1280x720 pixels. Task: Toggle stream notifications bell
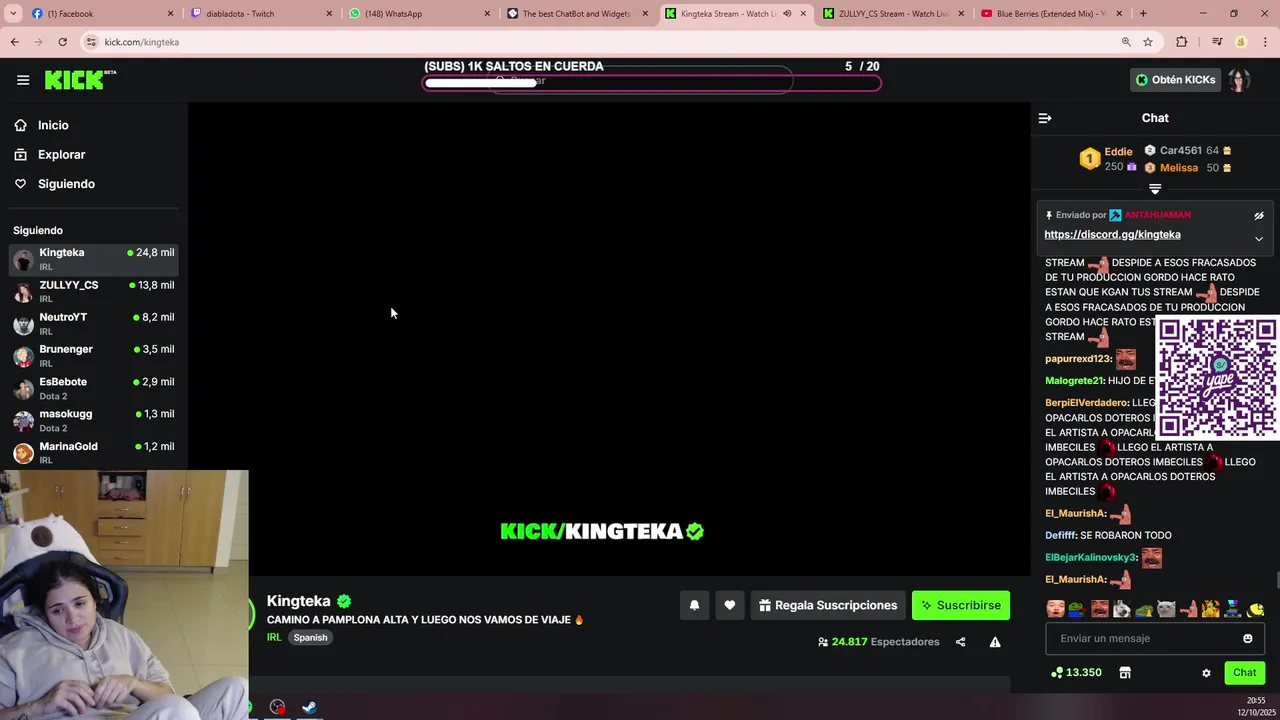(x=694, y=605)
